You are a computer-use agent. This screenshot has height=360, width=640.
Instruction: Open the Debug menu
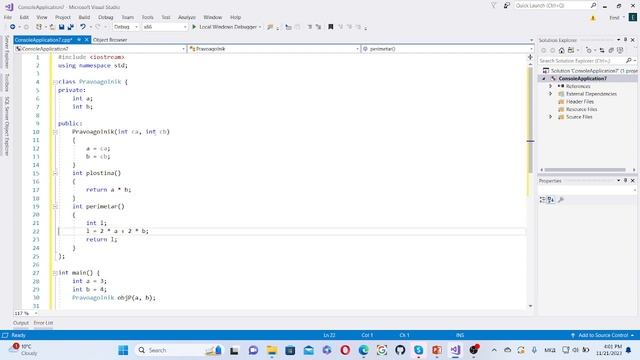(105, 17)
